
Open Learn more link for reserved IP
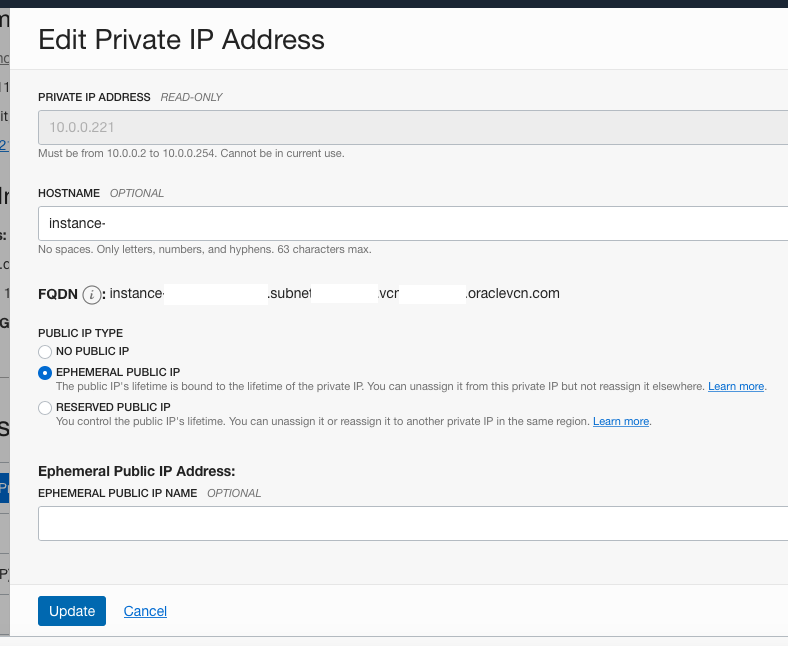pyautogui.click(x=621, y=421)
